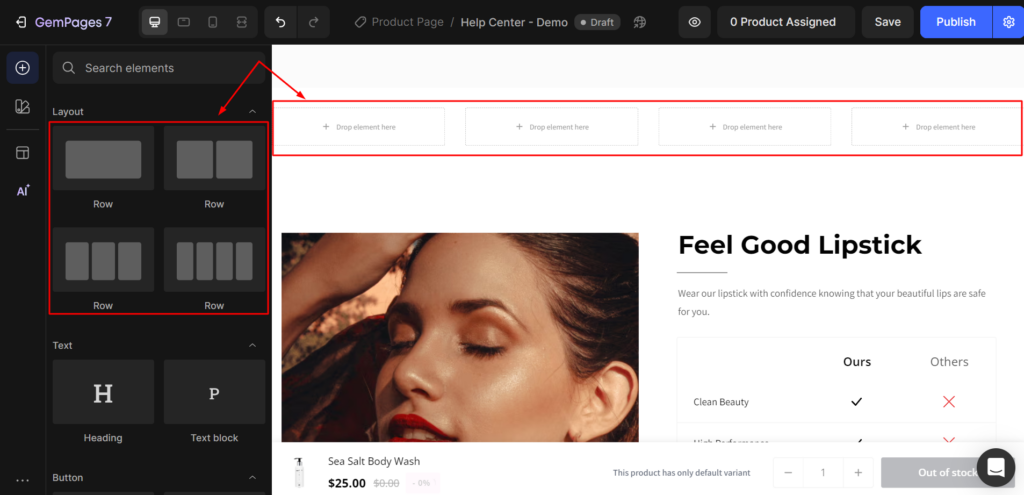Open the AI assistant sidebar icon
1024x495 pixels.
[22, 191]
